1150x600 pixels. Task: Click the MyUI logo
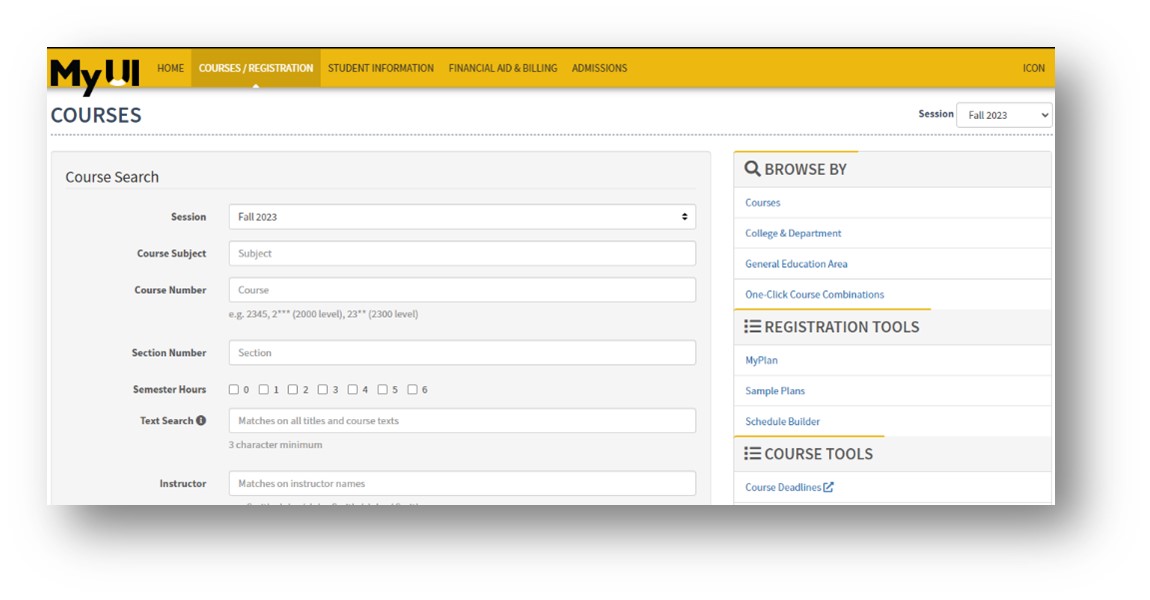[95, 73]
